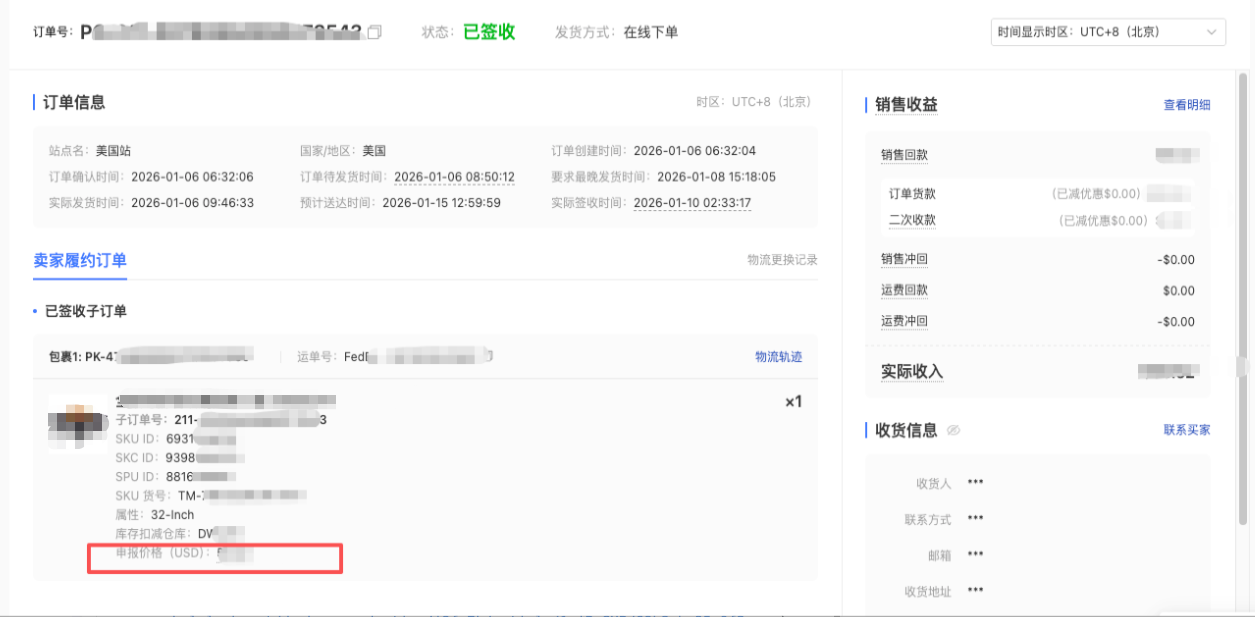Click the 实际收入 label
Image resolution: width=1255 pixels, height=617 pixels.
pos(912,372)
